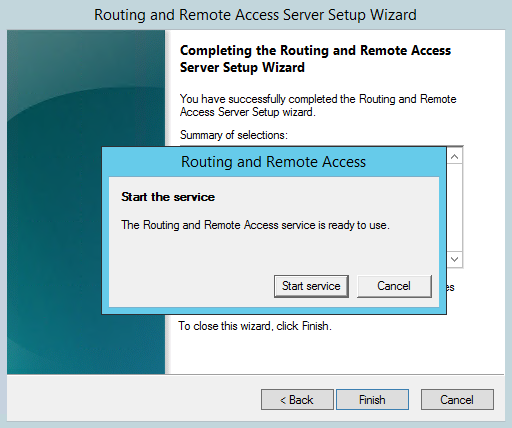
Task: Click the Setup Wizard window title bar
Action: coord(256,15)
